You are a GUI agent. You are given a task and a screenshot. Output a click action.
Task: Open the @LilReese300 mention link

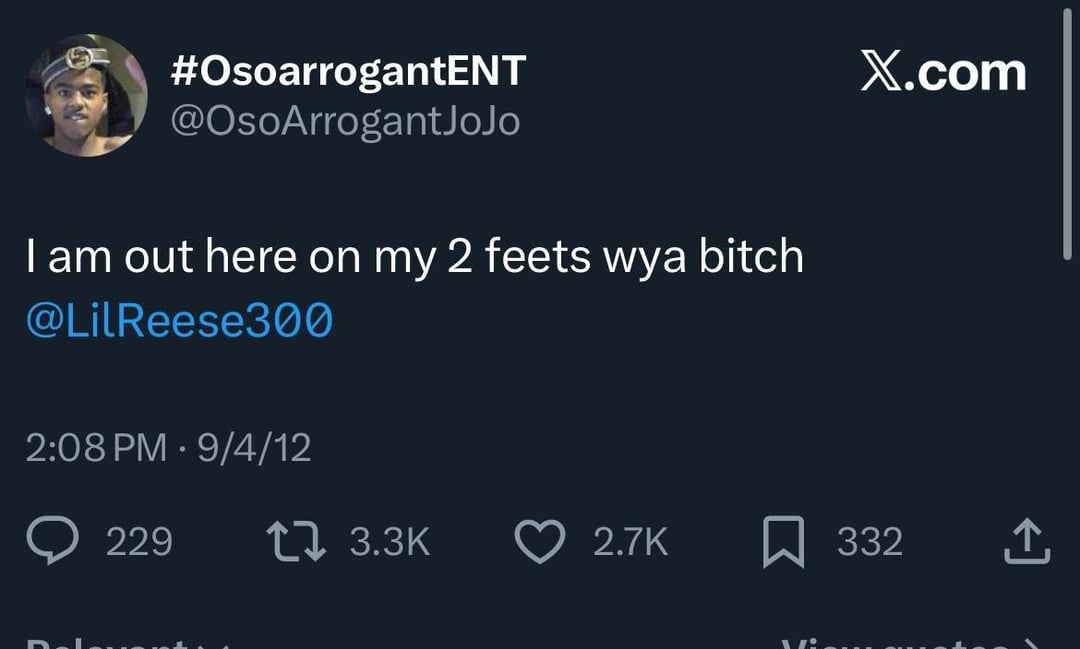click(x=180, y=320)
